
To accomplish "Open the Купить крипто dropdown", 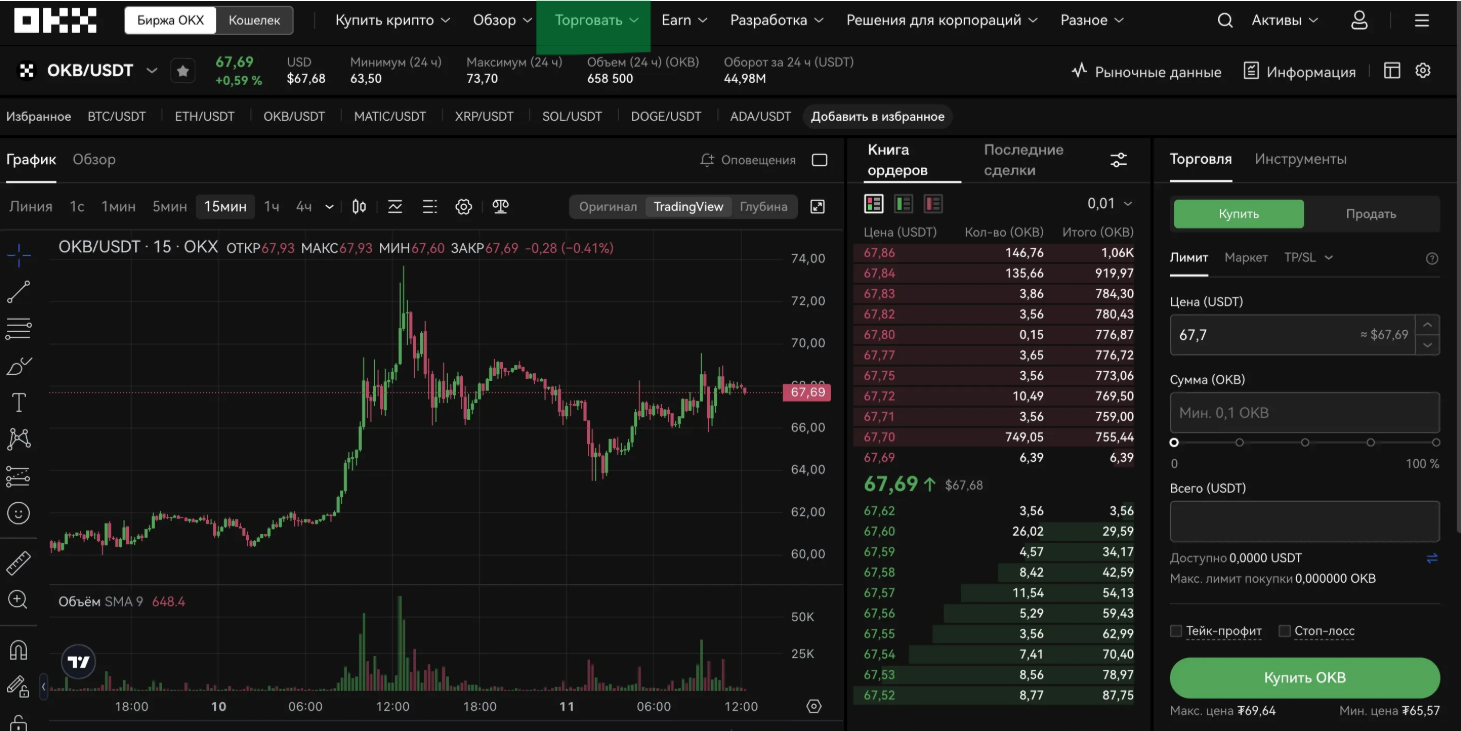I will (x=392, y=20).
